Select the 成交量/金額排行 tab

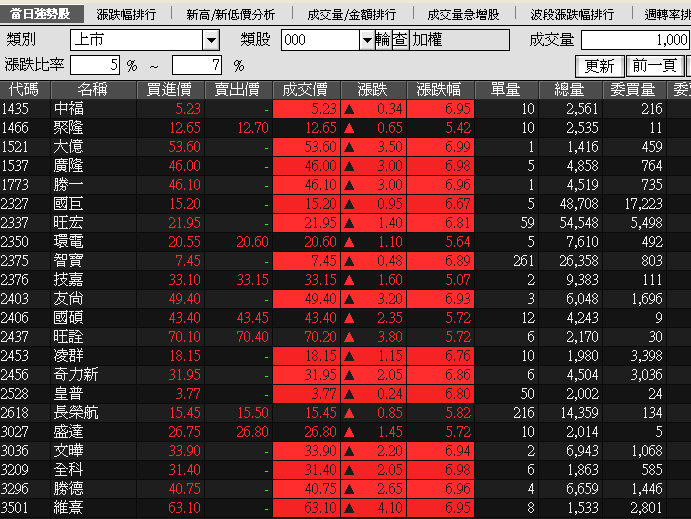352,15
